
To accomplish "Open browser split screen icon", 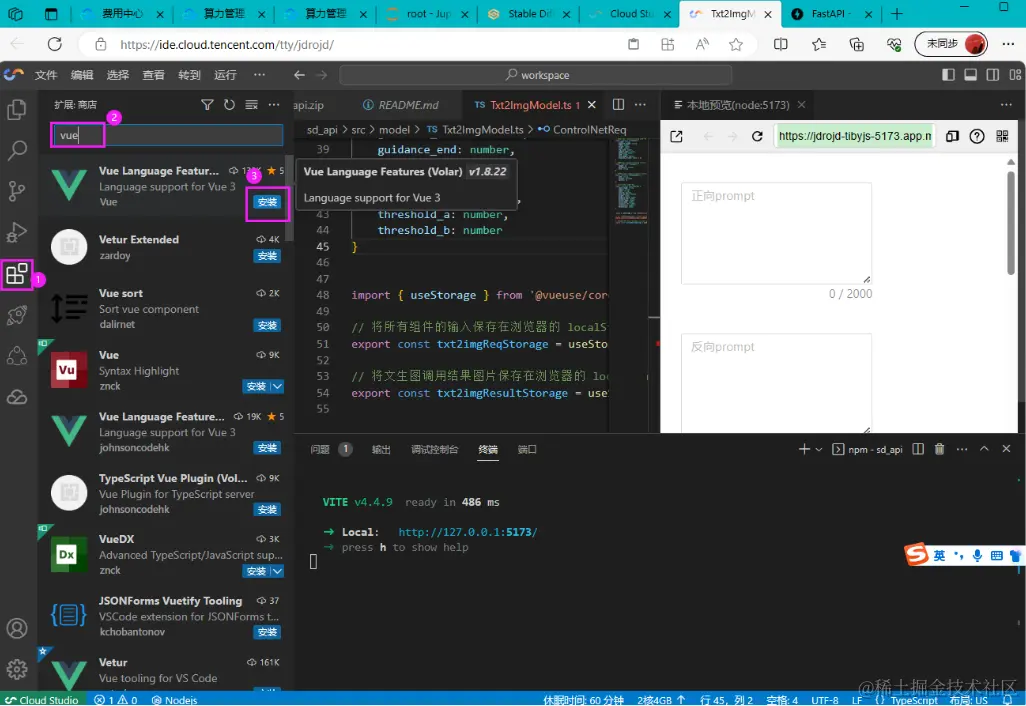I will pyautogui.click(x=781, y=44).
